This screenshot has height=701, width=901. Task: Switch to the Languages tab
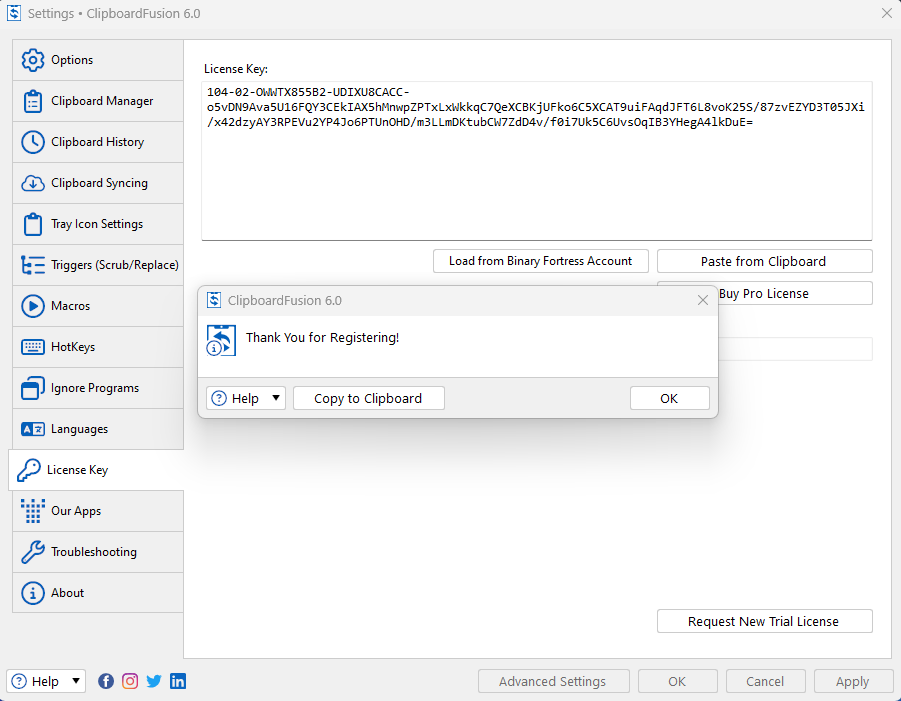pyautogui.click(x=98, y=429)
